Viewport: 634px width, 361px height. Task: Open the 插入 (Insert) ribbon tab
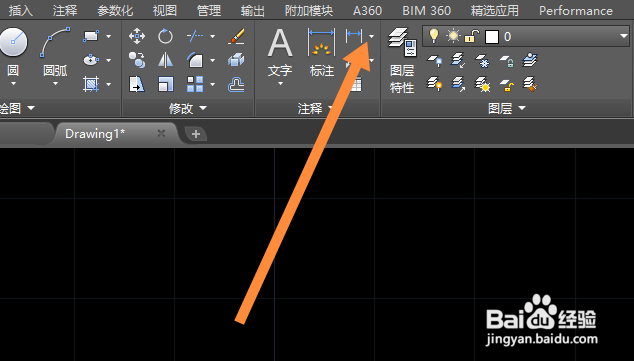(x=21, y=11)
